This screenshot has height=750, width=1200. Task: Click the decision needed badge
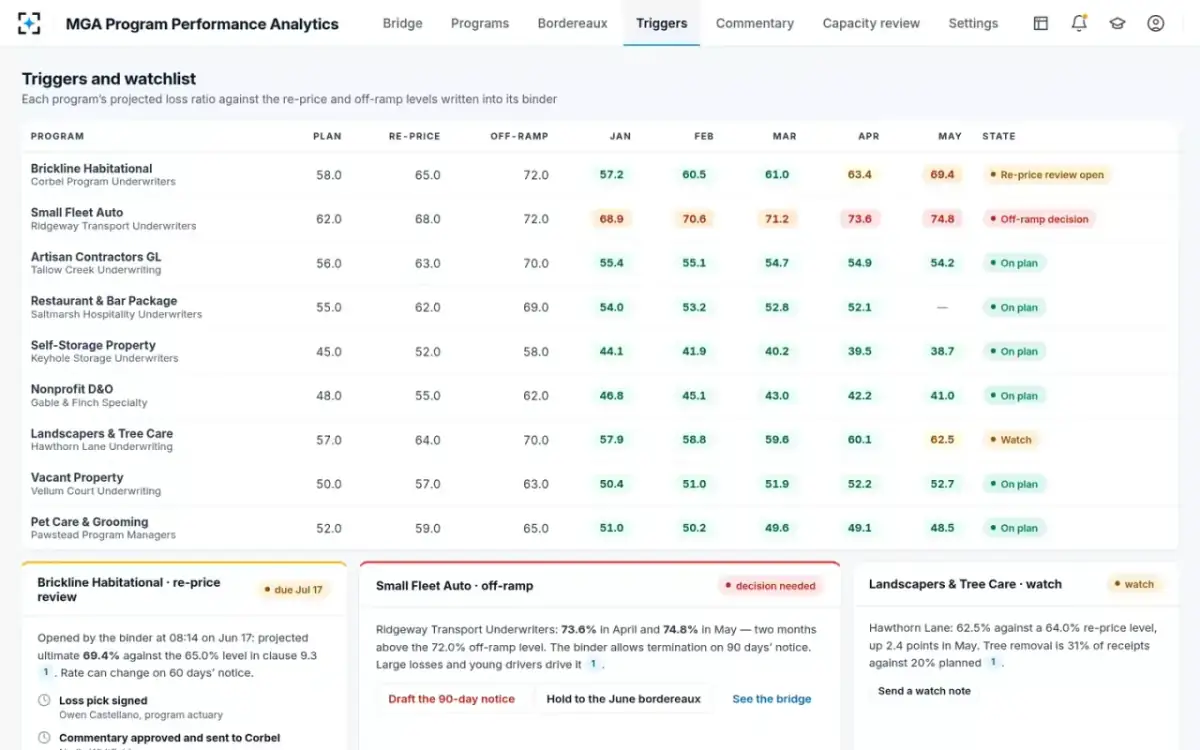(770, 586)
